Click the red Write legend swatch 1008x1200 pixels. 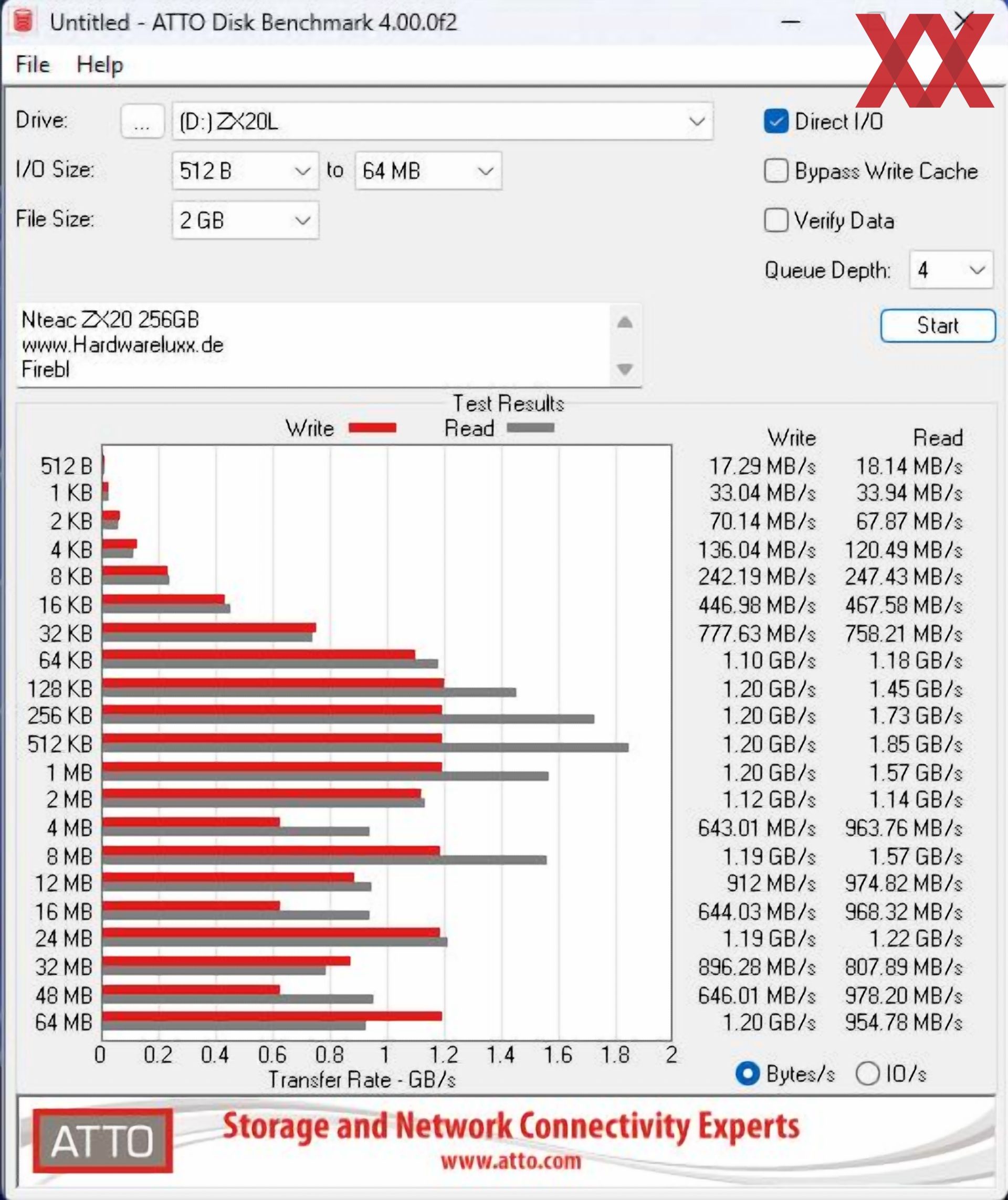(x=373, y=428)
